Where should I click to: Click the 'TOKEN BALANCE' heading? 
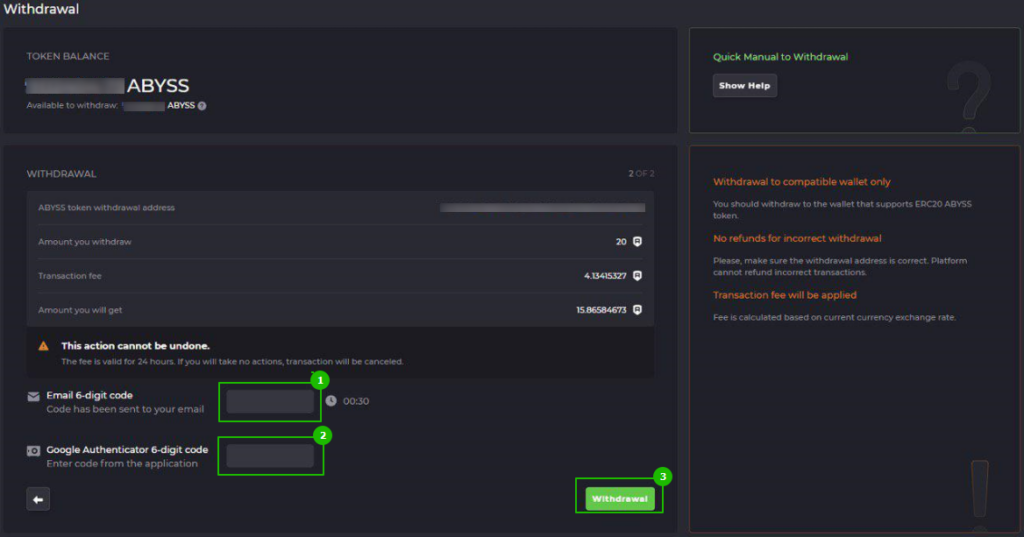tap(68, 56)
